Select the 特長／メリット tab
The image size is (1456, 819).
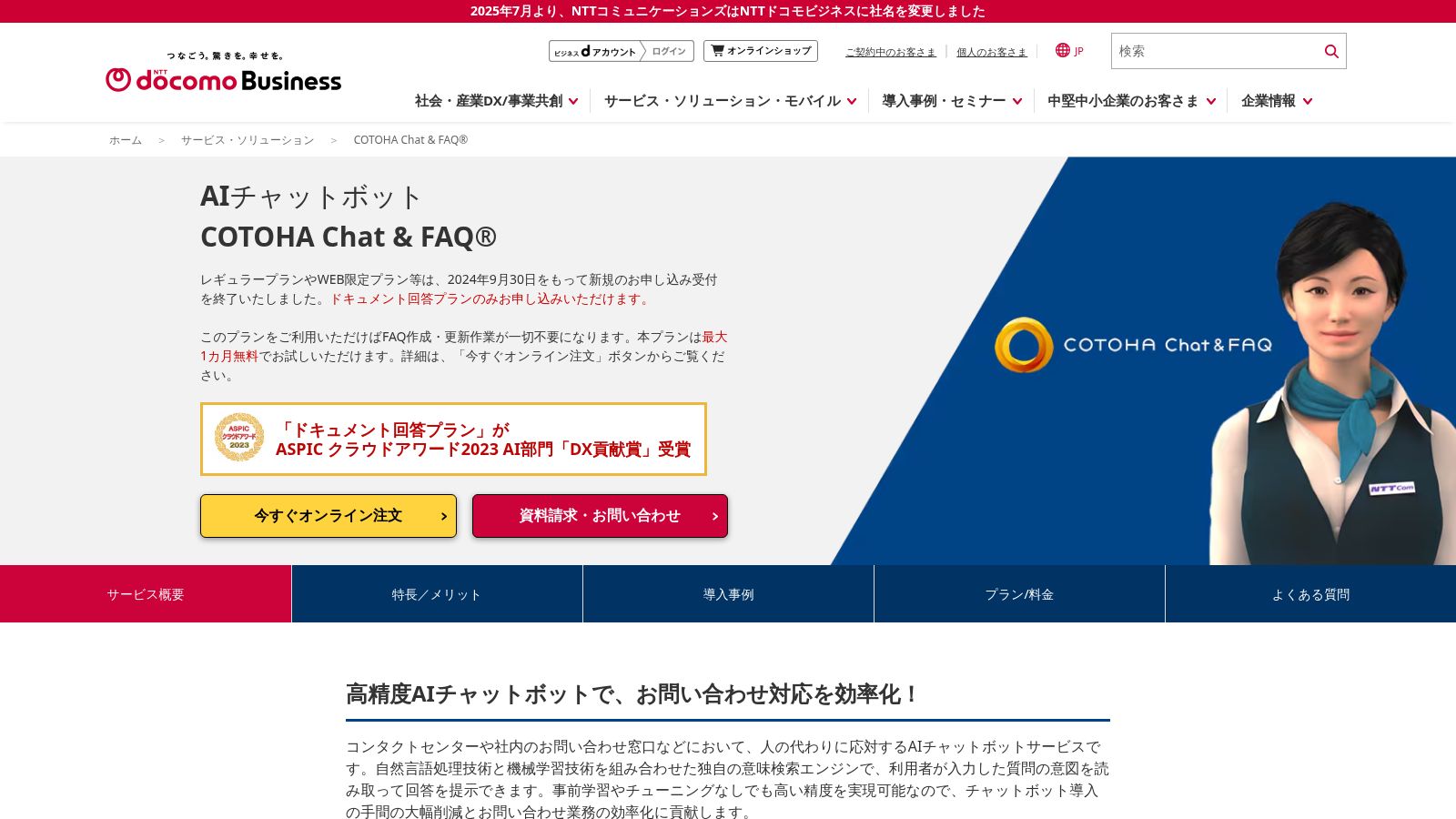tap(437, 594)
